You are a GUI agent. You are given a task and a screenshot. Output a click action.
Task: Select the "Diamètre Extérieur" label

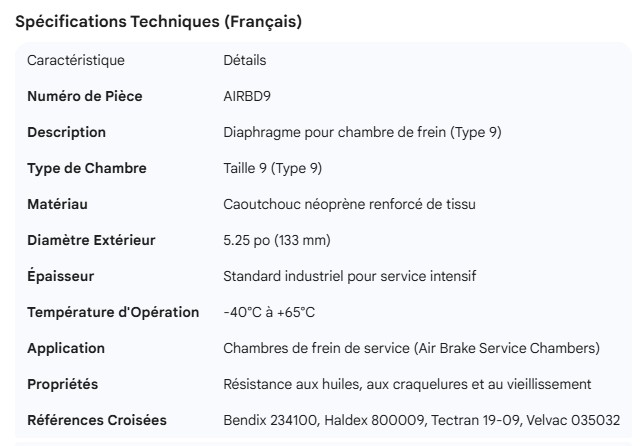(x=91, y=240)
